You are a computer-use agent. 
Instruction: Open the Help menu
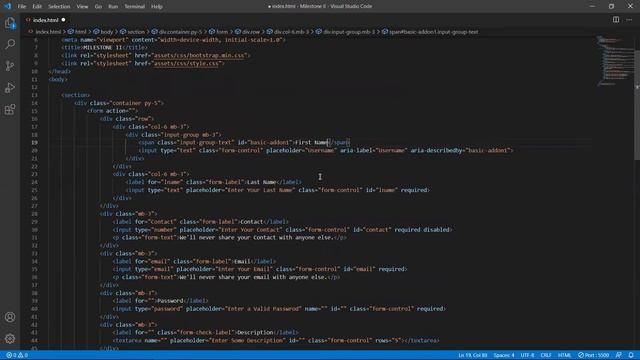pyautogui.click(x=157, y=7)
